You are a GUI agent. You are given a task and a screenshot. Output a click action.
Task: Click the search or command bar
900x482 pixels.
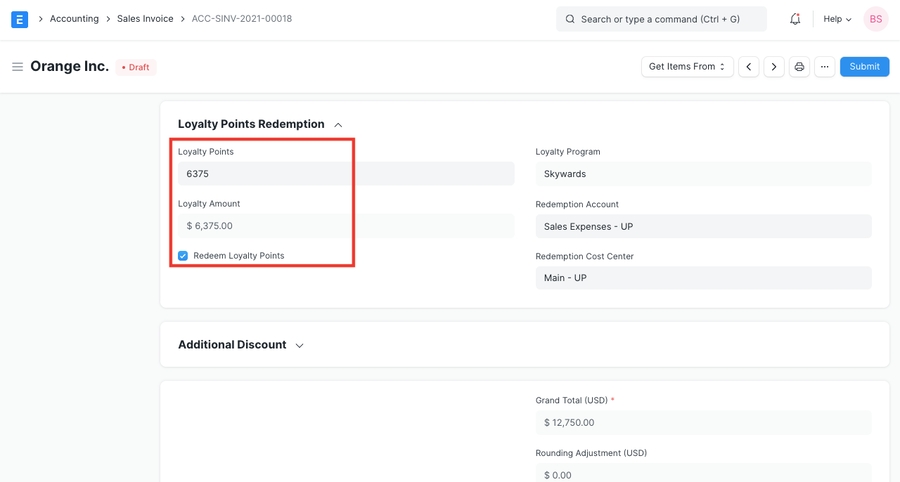pyautogui.click(x=661, y=19)
